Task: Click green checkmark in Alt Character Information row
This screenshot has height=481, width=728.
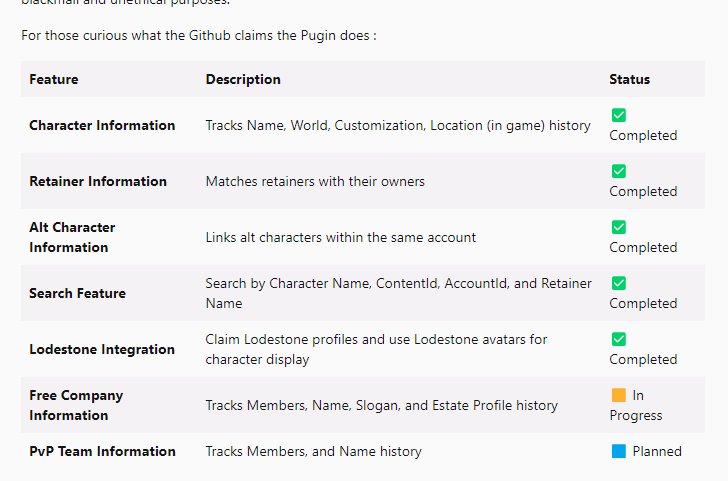Action: tap(619, 227)
